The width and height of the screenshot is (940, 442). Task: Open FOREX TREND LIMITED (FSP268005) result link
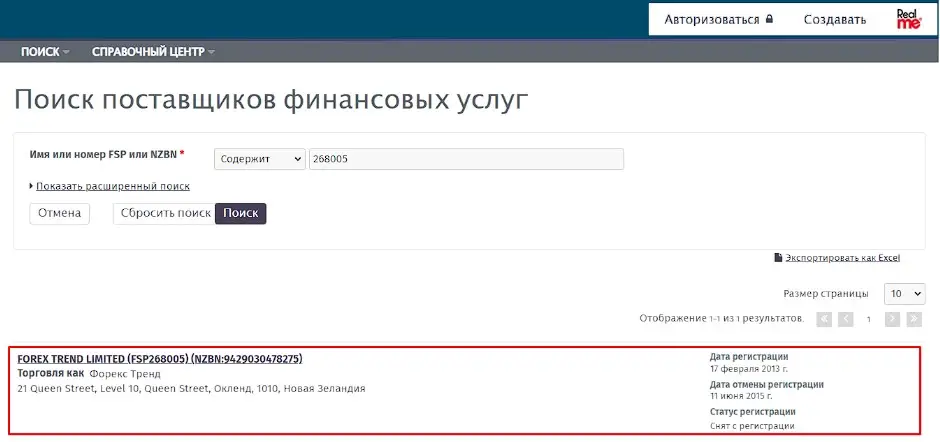coord(160,359)
